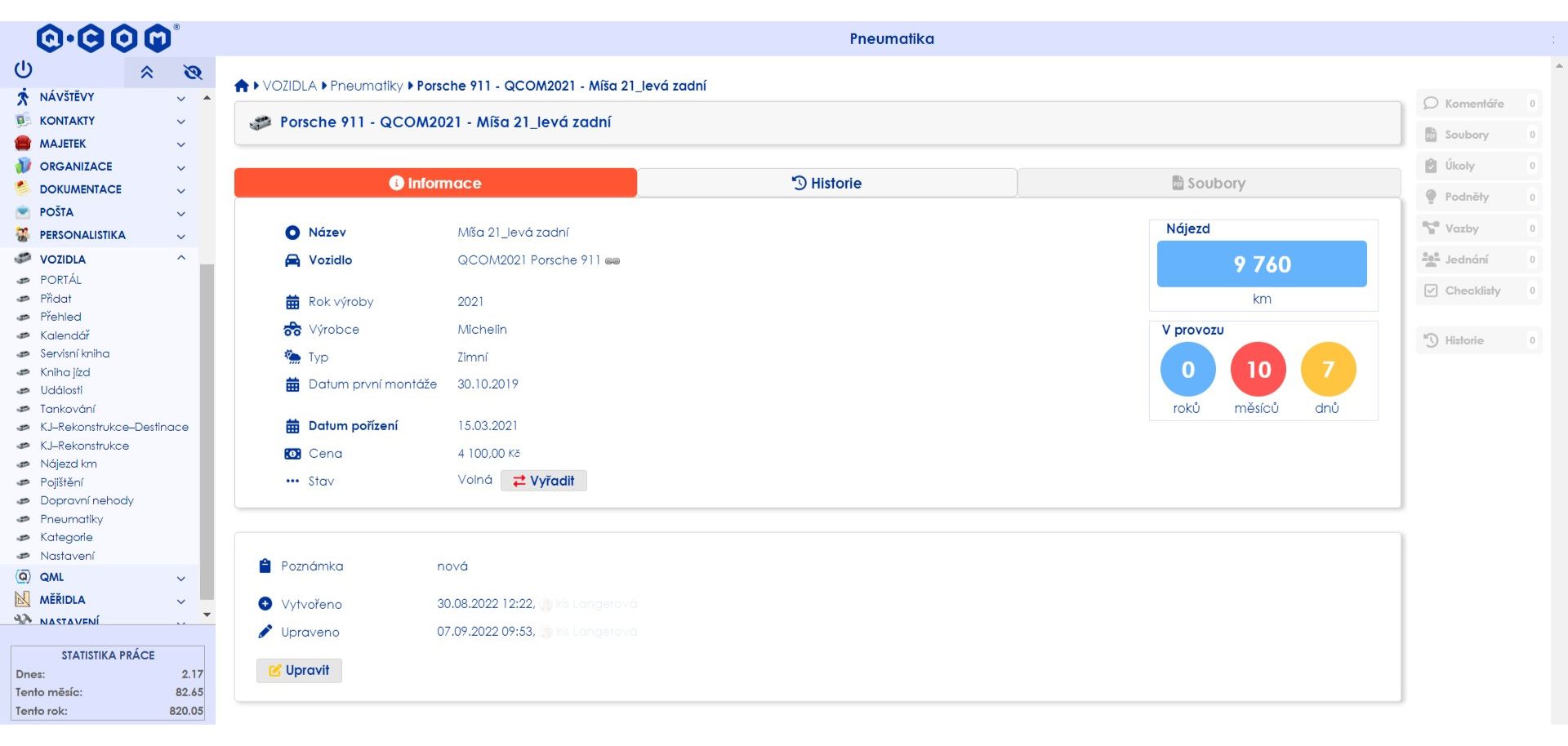Toggle the crossed-eye hide icon
This screenshot has width=1568, height=746.
pos(193,72)
